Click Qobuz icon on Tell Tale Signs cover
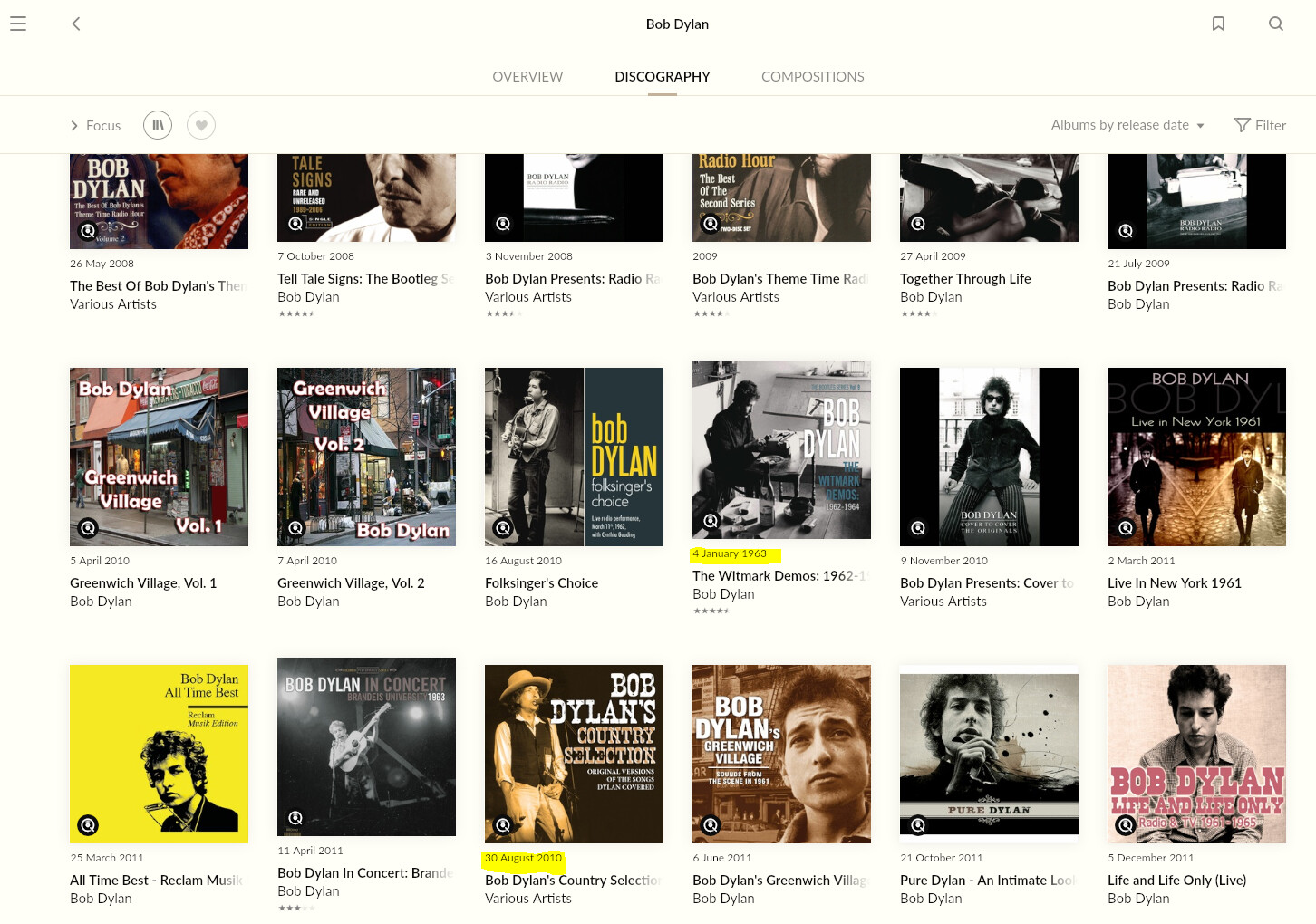 pyautogui.click(x=295, y=223)
